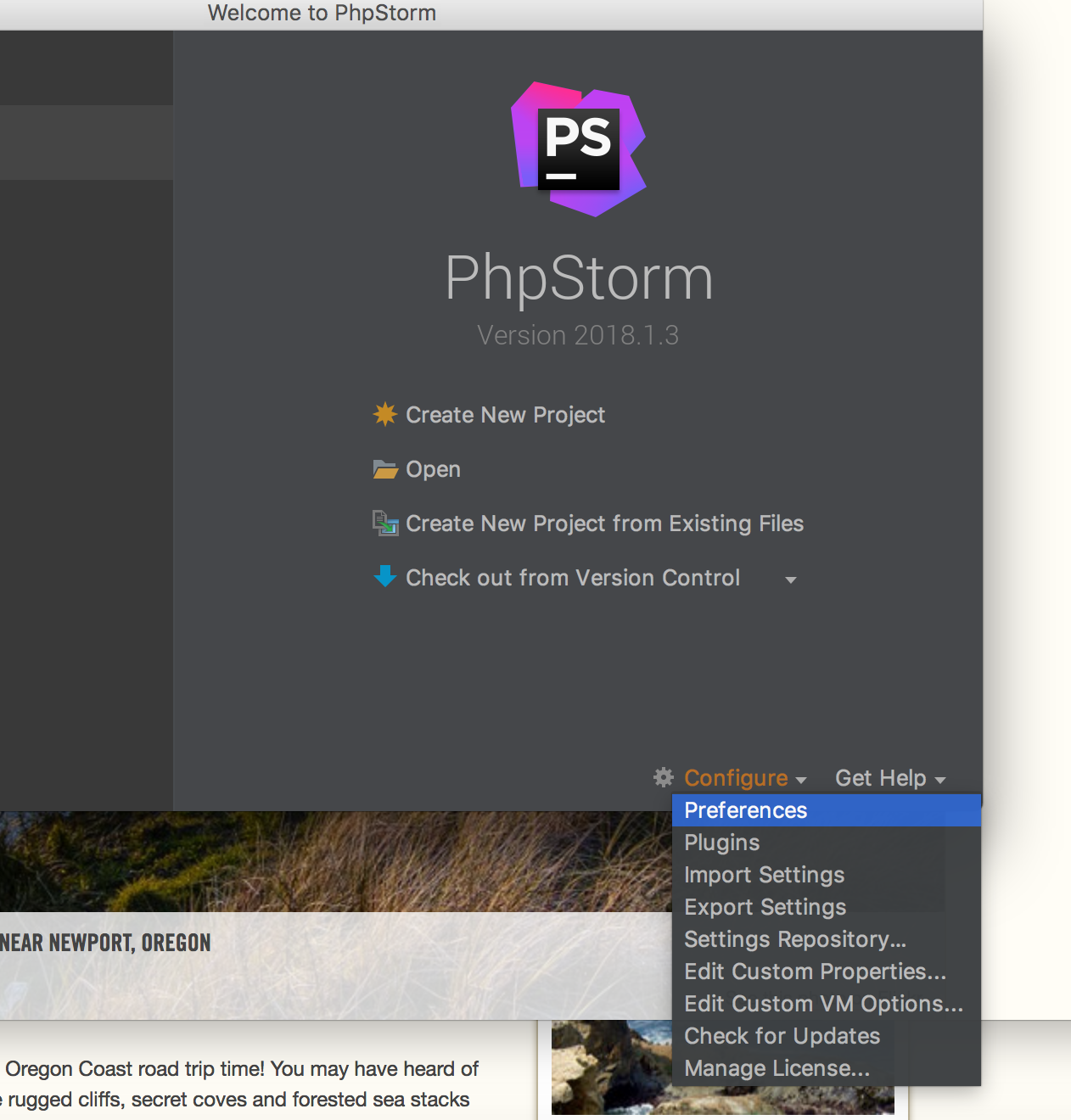Expand the Version Control dropdown arrow
Image resolution: width=1071 pixels, height=1120 pixels.
click(x=791, y=580)
